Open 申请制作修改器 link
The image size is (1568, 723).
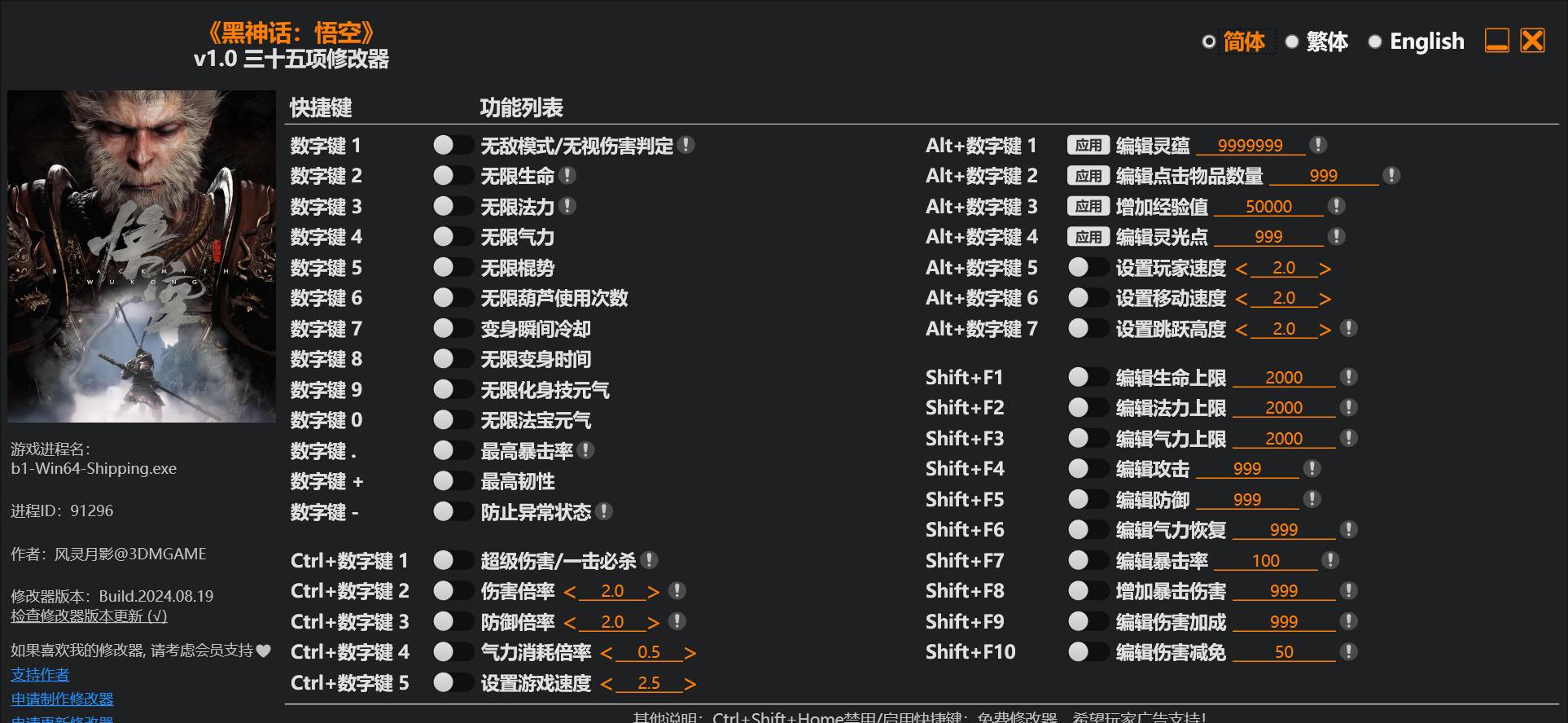[62, 699]
